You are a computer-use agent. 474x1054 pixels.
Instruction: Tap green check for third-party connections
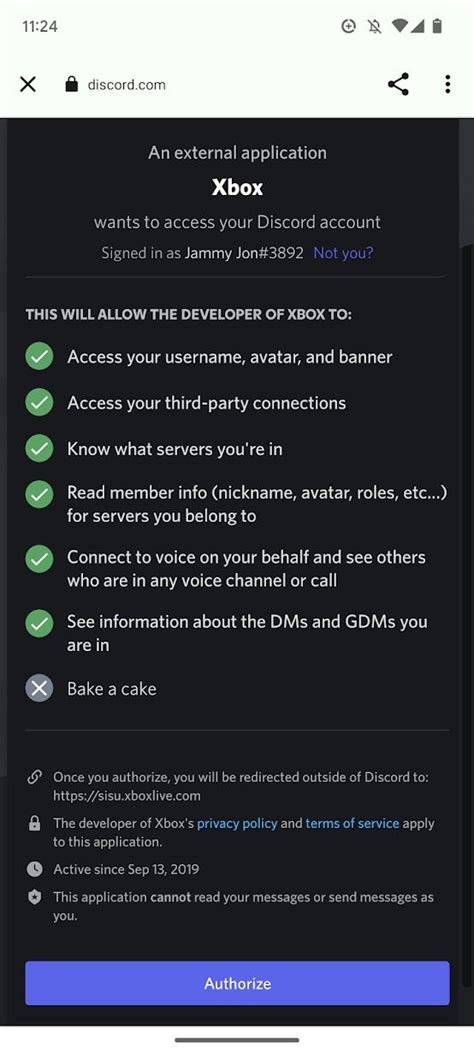point(40,403)
